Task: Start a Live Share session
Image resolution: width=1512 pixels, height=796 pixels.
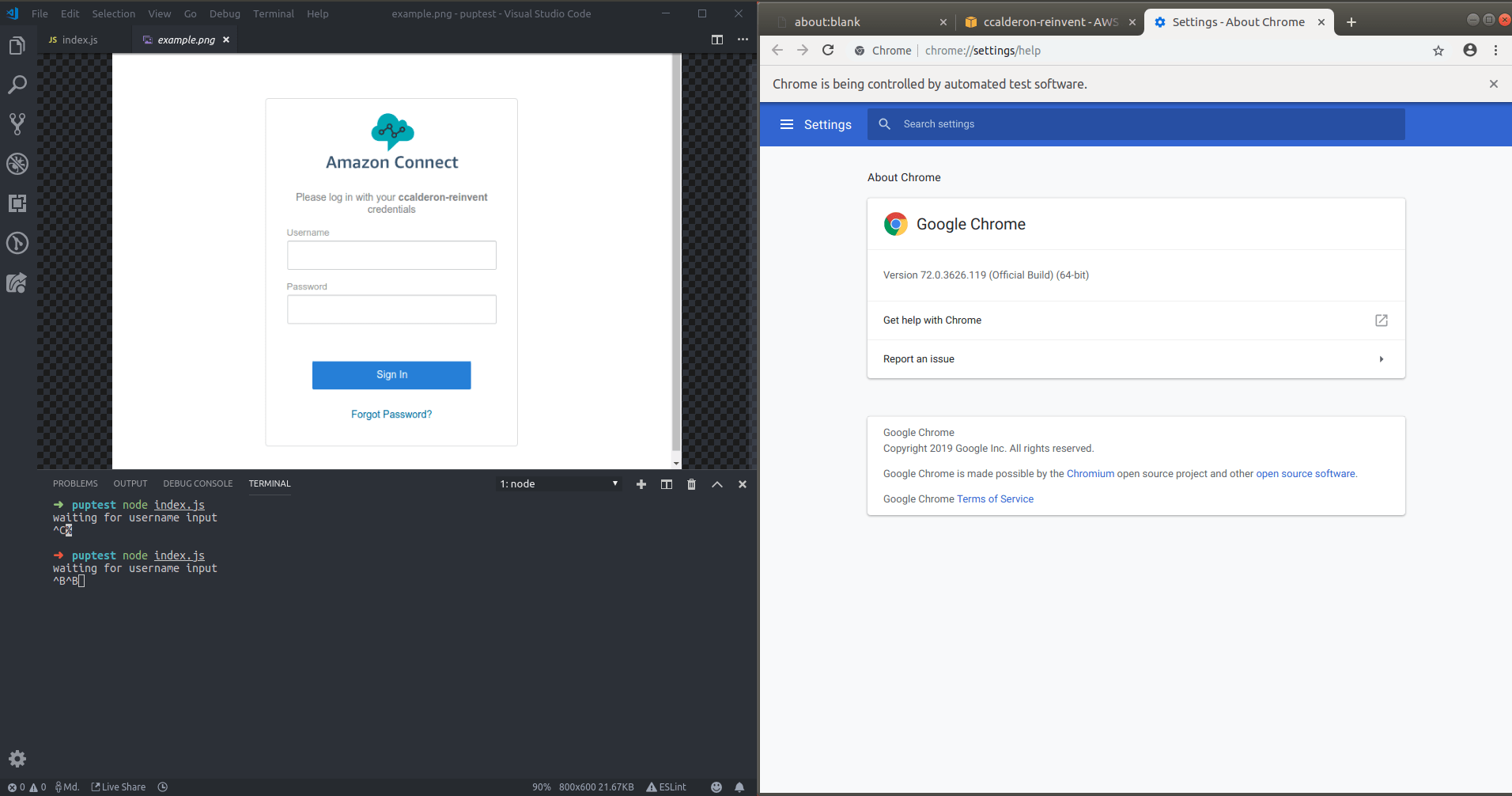Action: [118, 787]
